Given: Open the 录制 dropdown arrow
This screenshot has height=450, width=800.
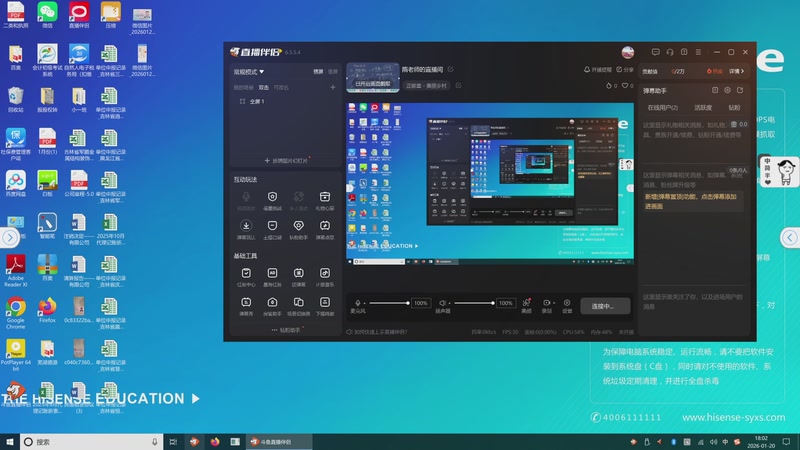Looking at the screenshot, I should pyautogui.click(x=554, y=303).
